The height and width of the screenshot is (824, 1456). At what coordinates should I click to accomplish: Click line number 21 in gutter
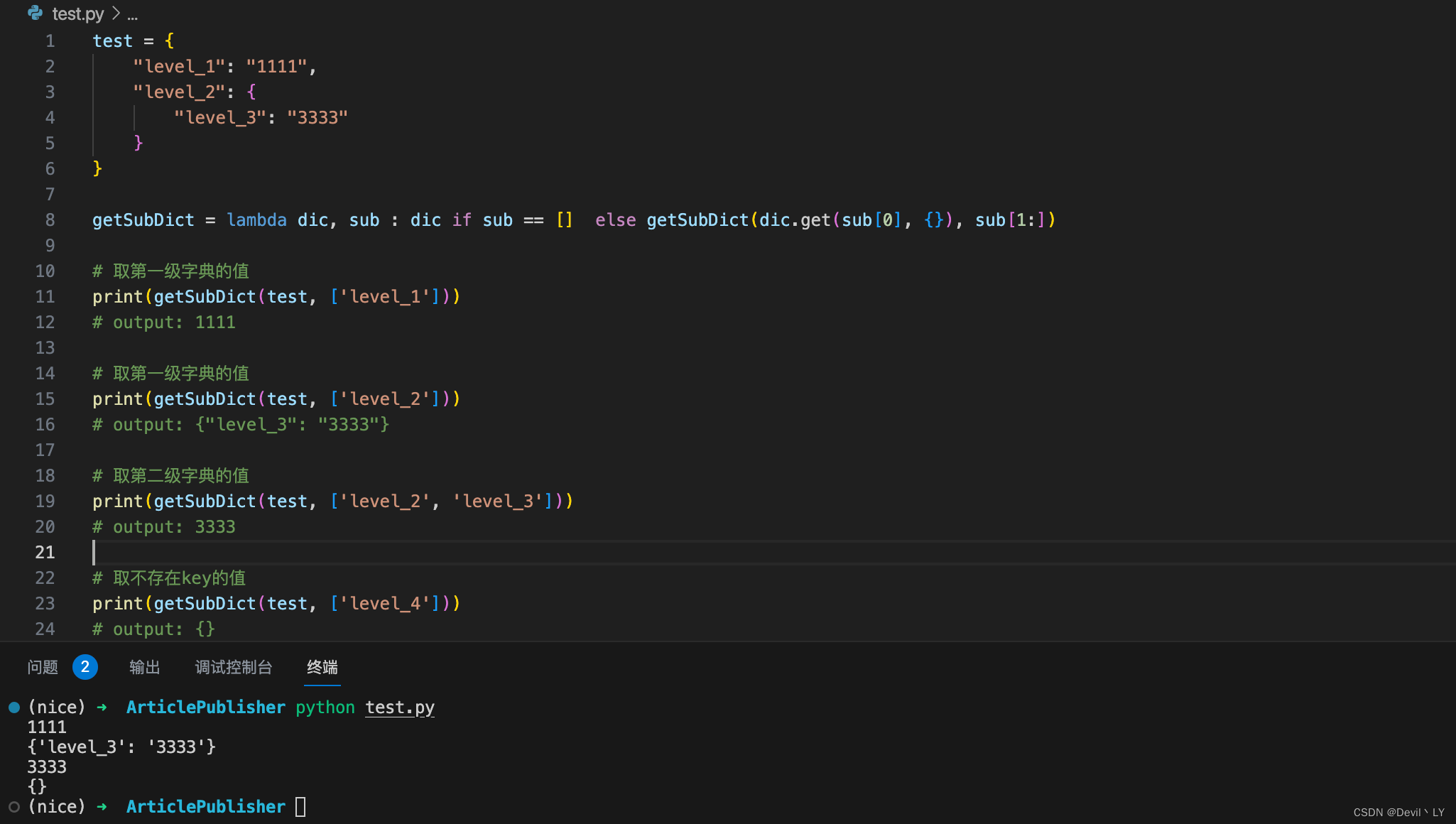pyautogui.click(x=45, y=553)
